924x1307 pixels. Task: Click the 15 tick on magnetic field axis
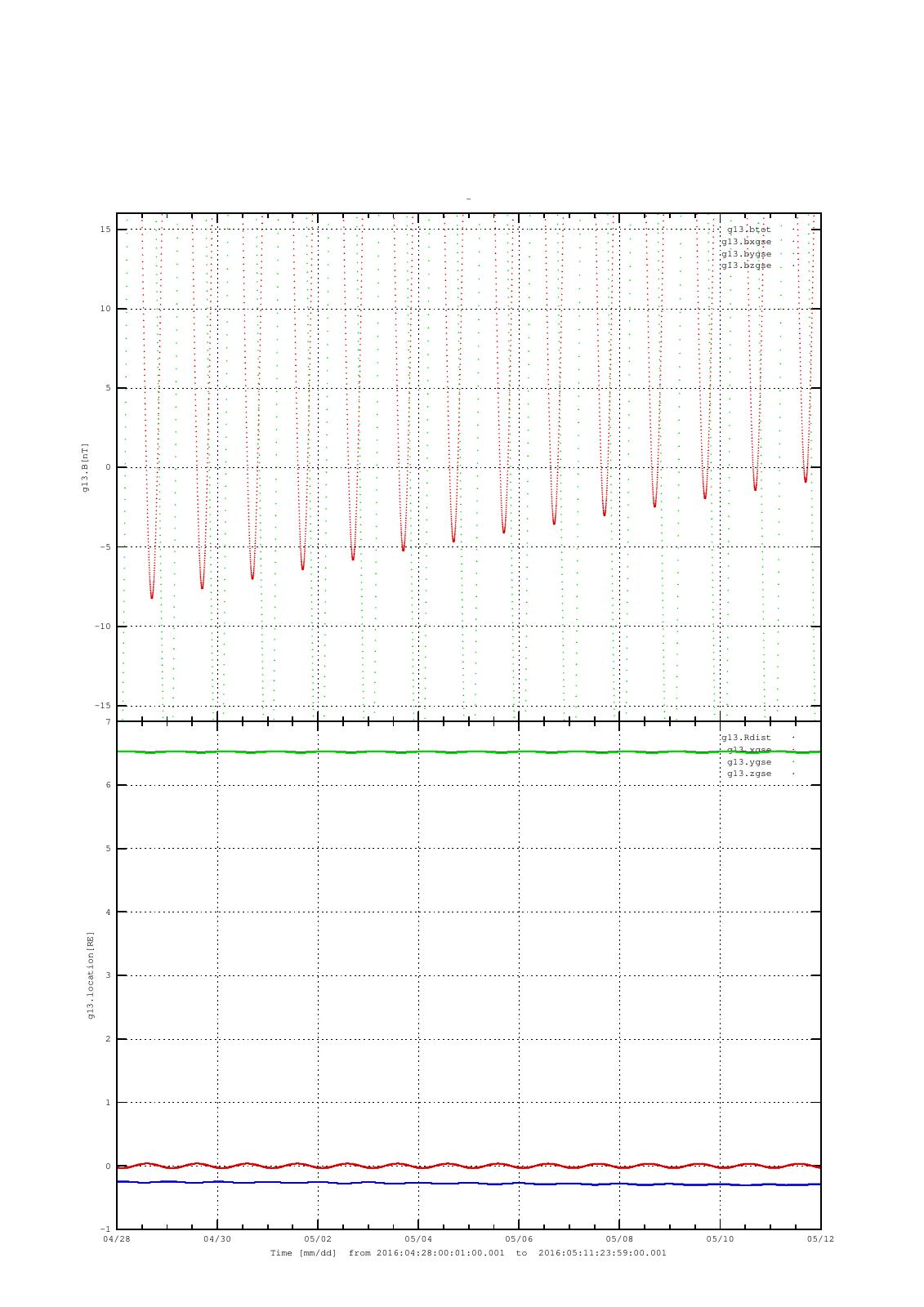pos(105,230)
